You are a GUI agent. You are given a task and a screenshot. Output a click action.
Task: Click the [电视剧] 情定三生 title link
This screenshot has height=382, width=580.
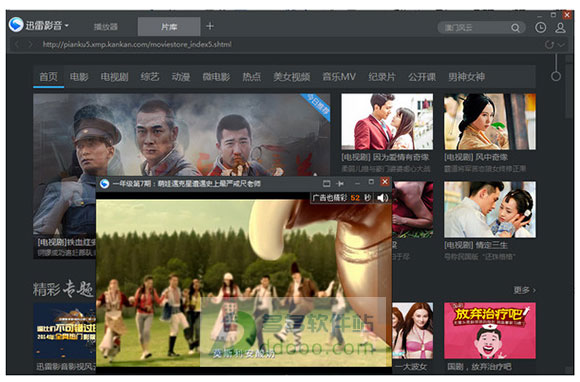pyautogui.click(x=476, y=245)
